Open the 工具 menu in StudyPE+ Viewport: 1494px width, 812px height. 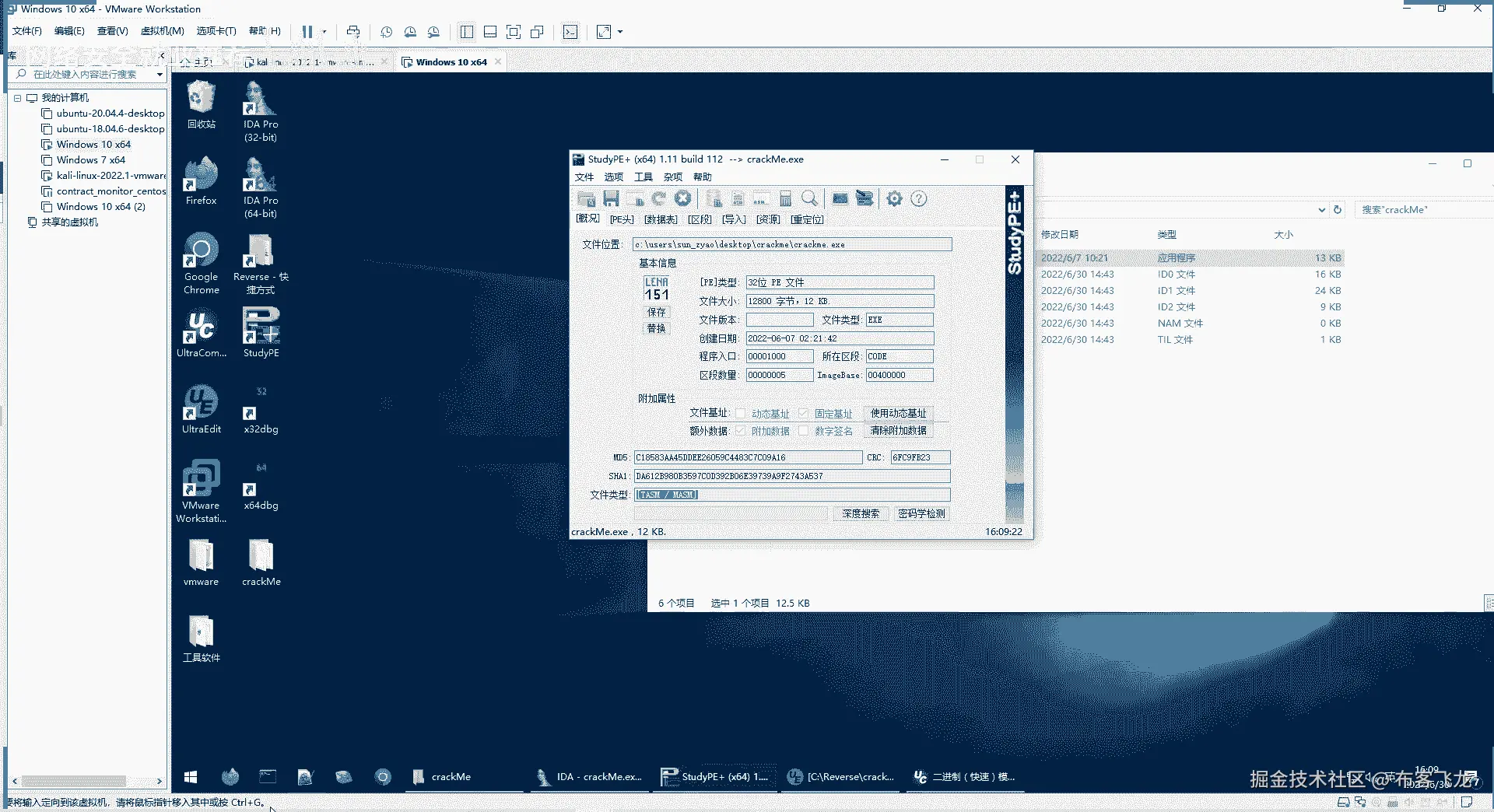point(644,177)
